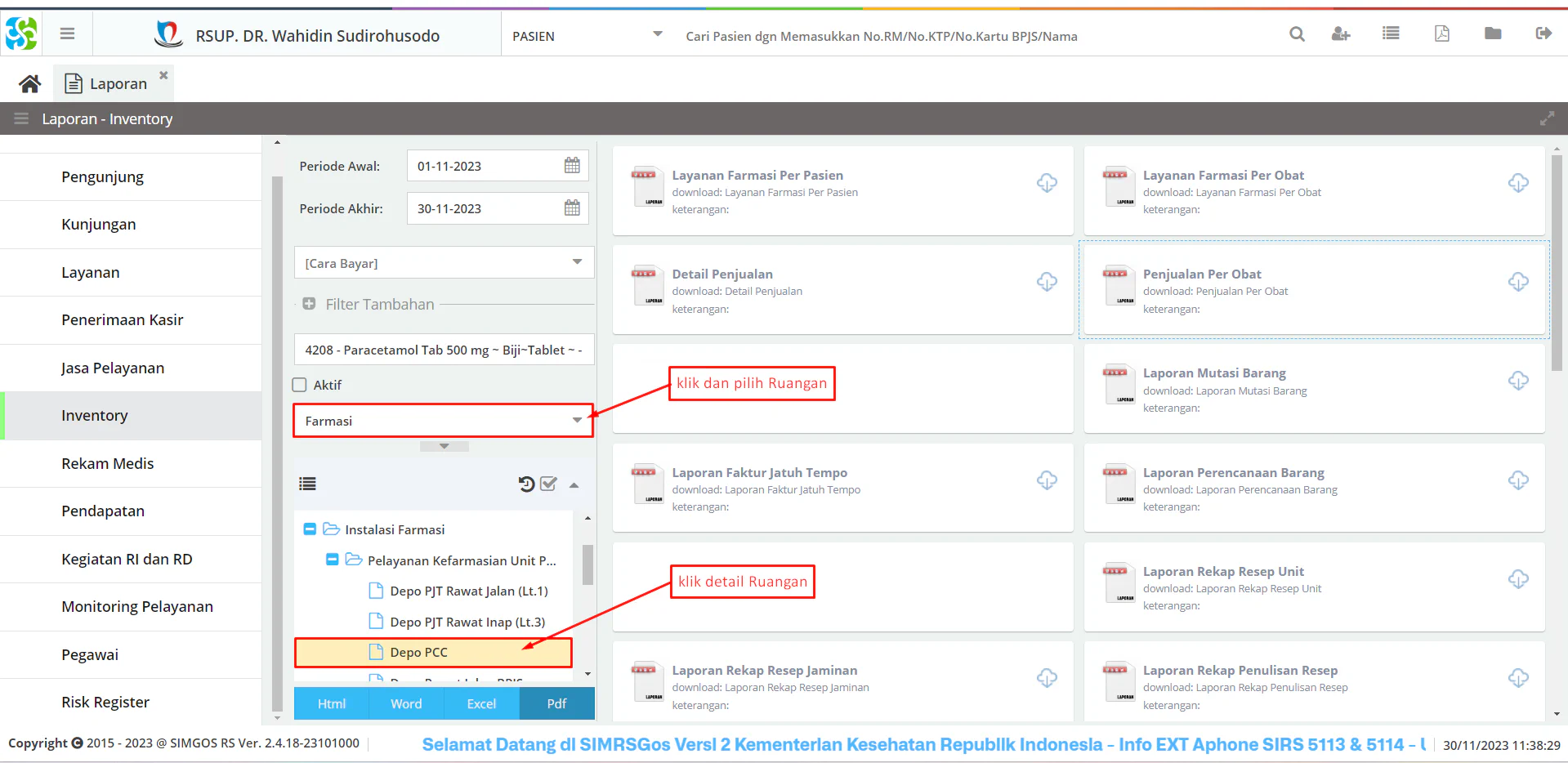
Task: Export report as Pdf
Action: tap(556, 703)
